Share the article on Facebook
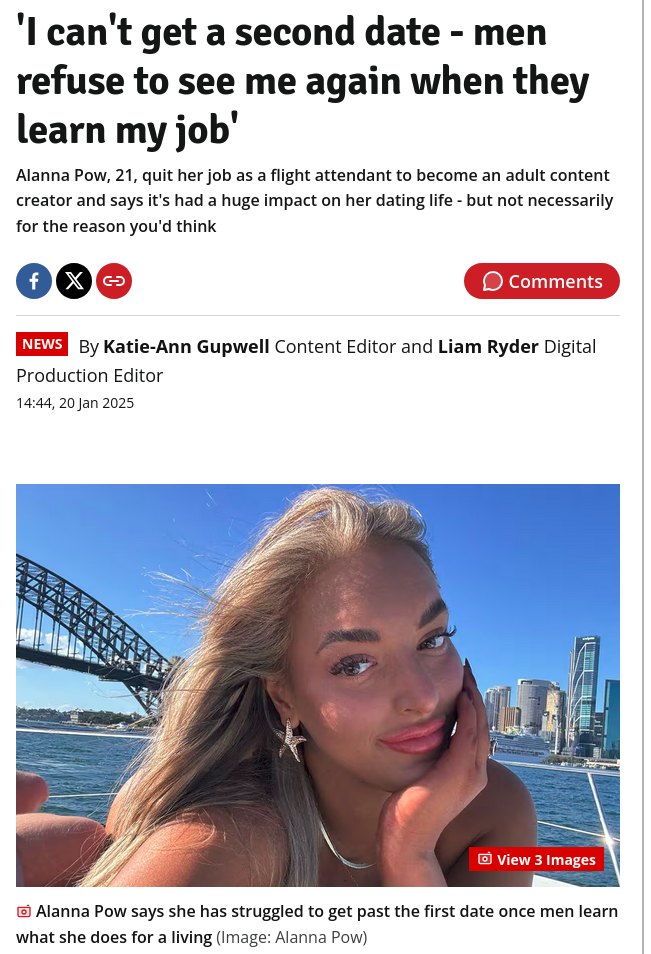The image size is (651, 954). coord(34,281)
